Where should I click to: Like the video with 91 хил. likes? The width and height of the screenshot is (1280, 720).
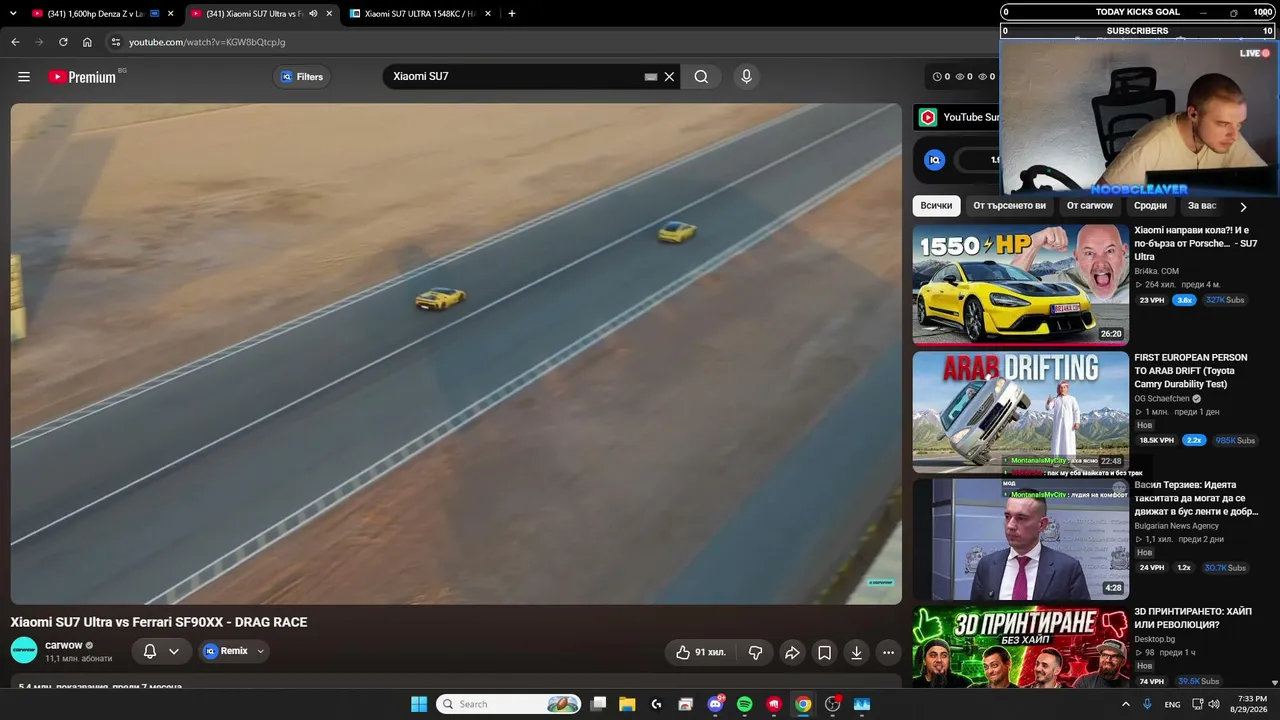click(x=701, y=652)
